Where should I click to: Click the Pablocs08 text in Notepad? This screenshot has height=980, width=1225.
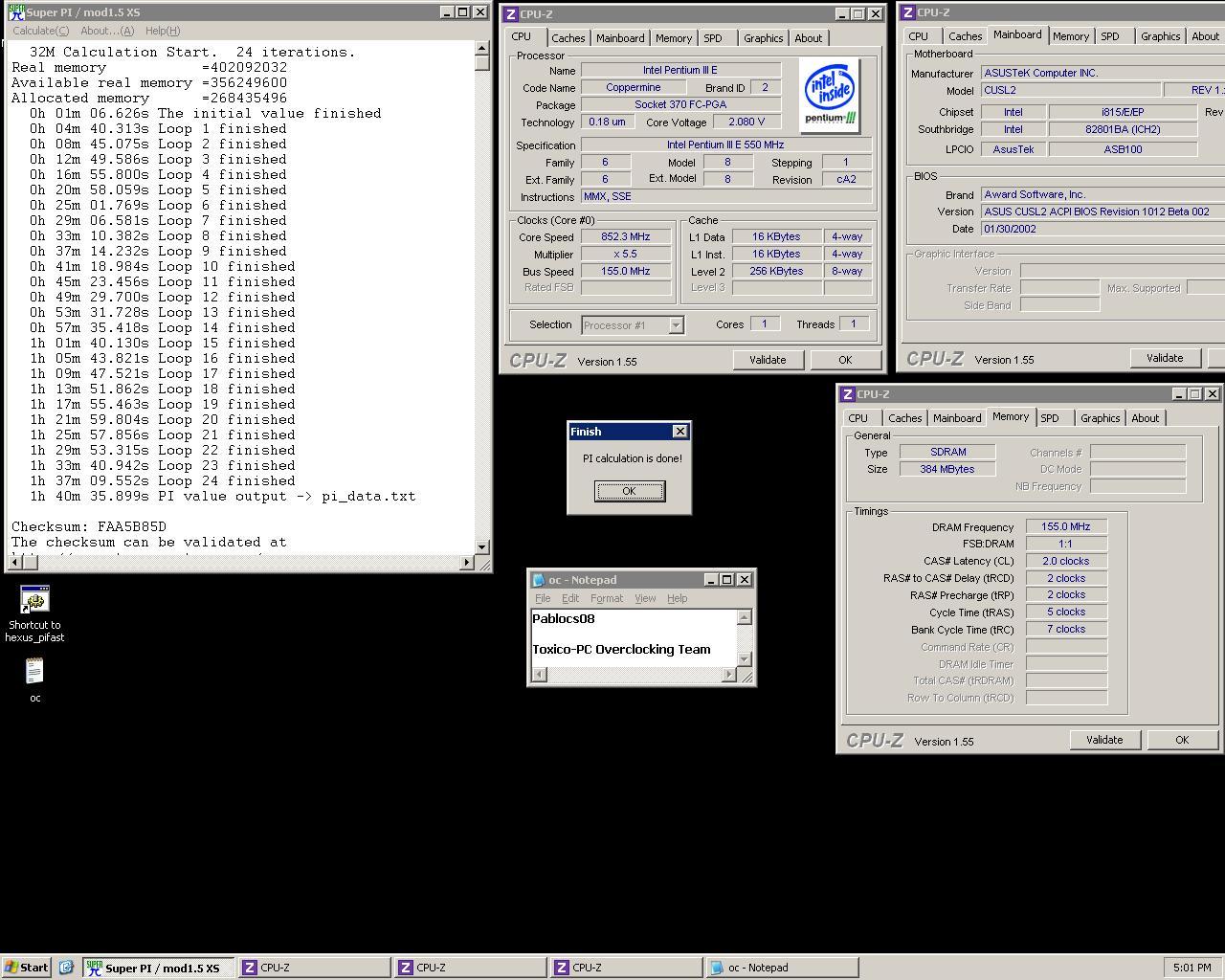pos(564,618)
